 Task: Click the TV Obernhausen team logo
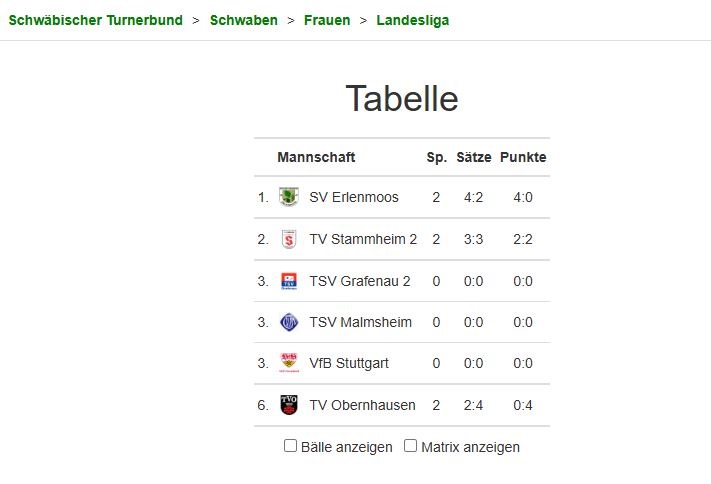coord(289,405)
